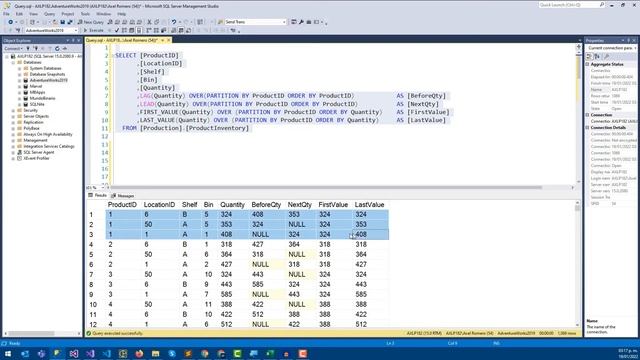Open Visual Studio Code from the taskbar
This screenshot has width=640, height=360.
pos(107,353)
